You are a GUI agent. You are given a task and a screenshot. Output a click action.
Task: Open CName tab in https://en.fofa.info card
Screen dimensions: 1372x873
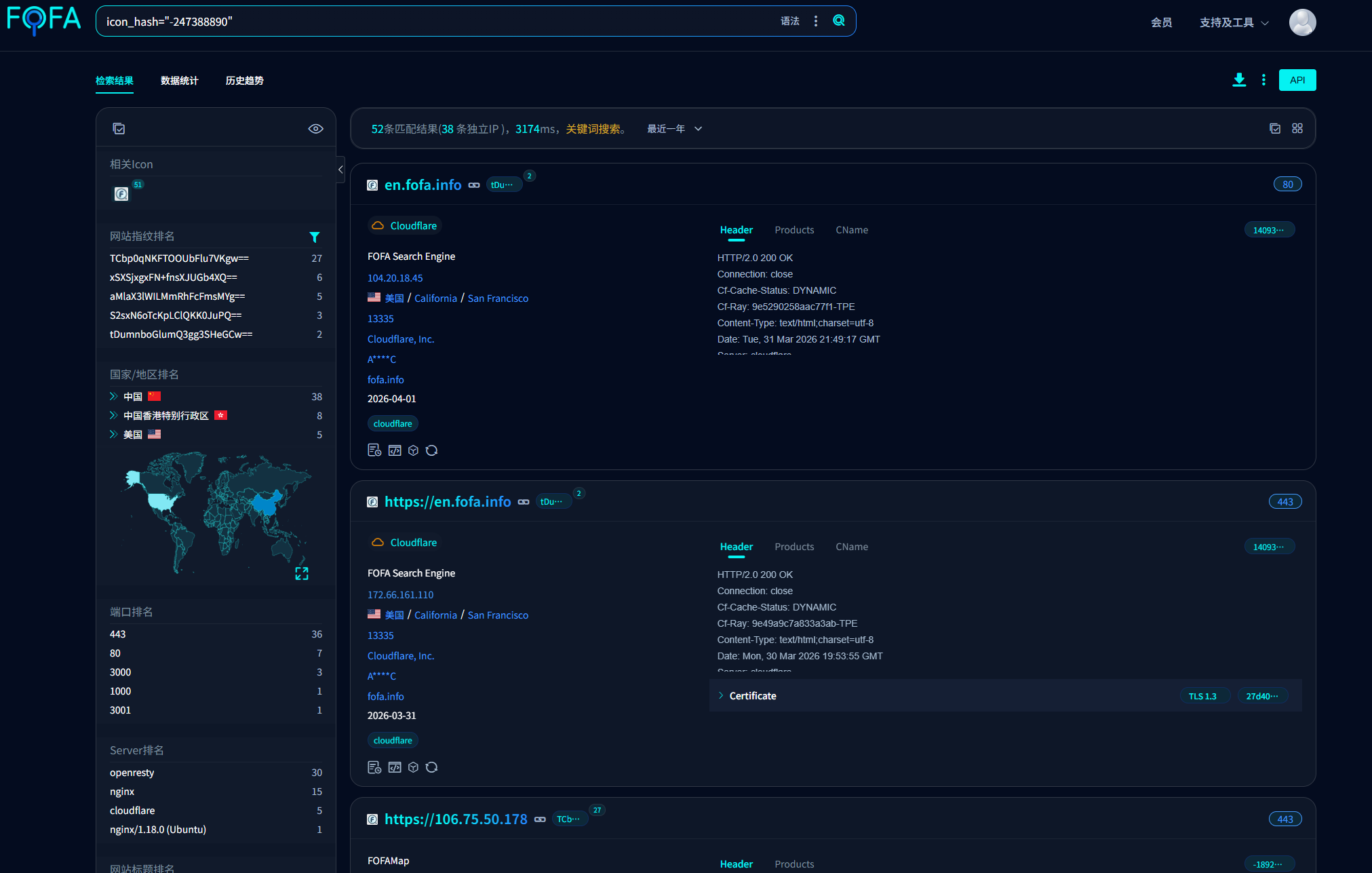click(x=852, y=547)
